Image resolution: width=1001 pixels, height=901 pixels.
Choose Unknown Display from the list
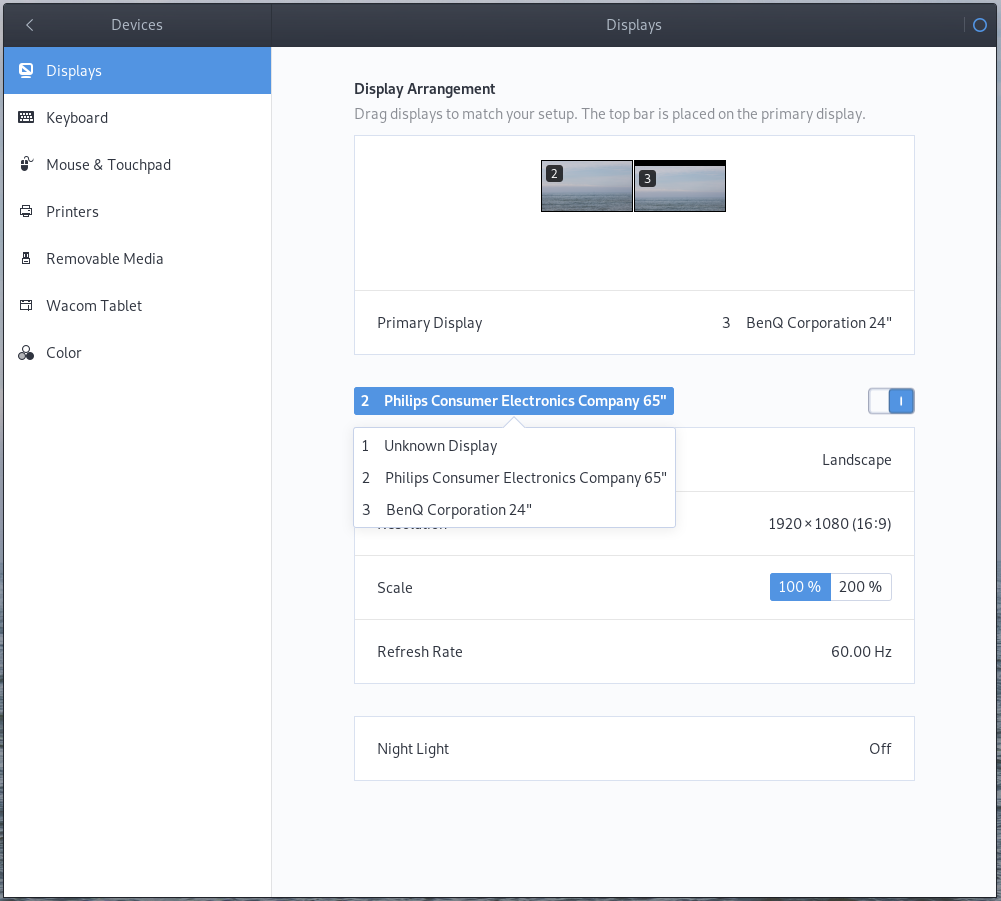point(440,446)
